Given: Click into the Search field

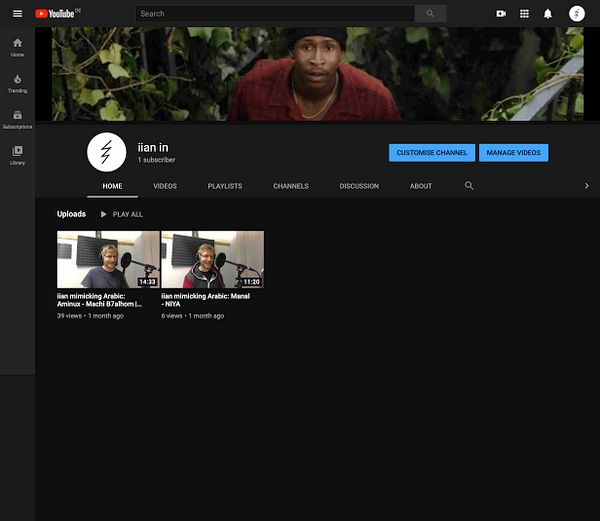Looking at the screenshot, I should [x=275, y=14].
